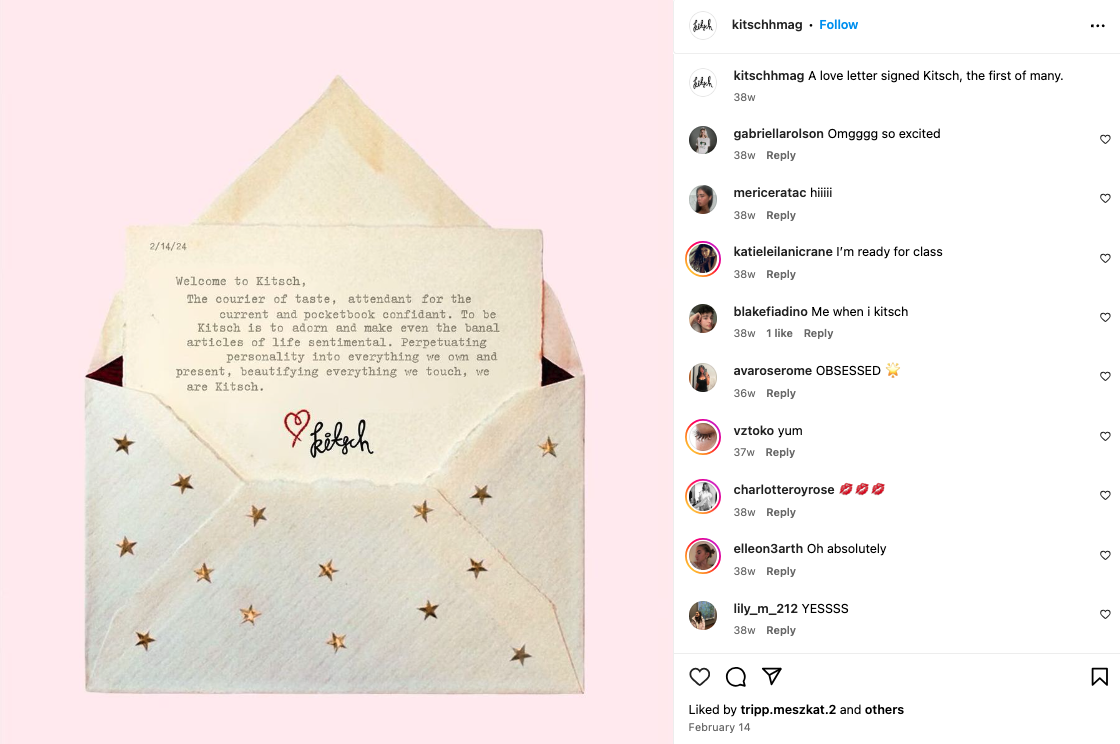Like gabriellarolson's comment
This screenshot has height=744, width=1120.
coord(1105,139)
